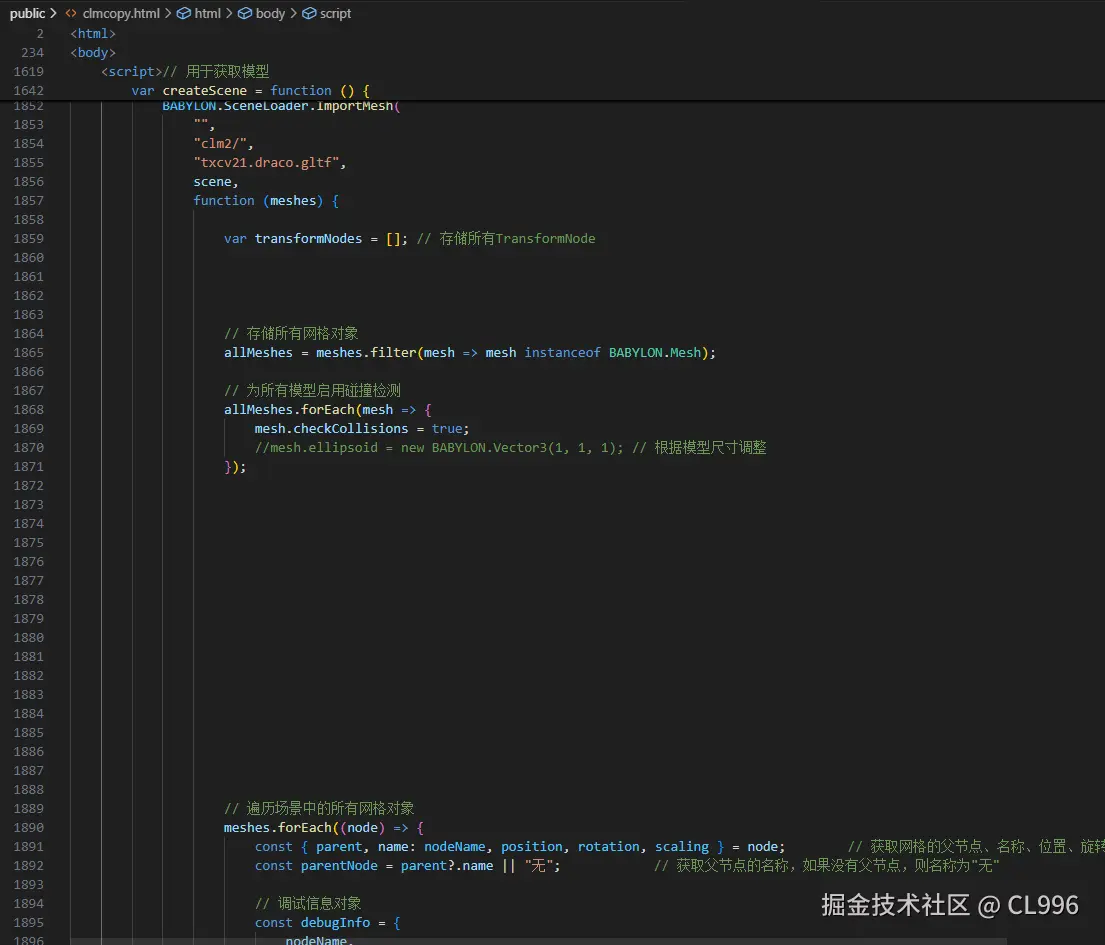Place cursor on checkCollisions property
The height and width of the screenshot is (945, 1105).
(350, 428)
